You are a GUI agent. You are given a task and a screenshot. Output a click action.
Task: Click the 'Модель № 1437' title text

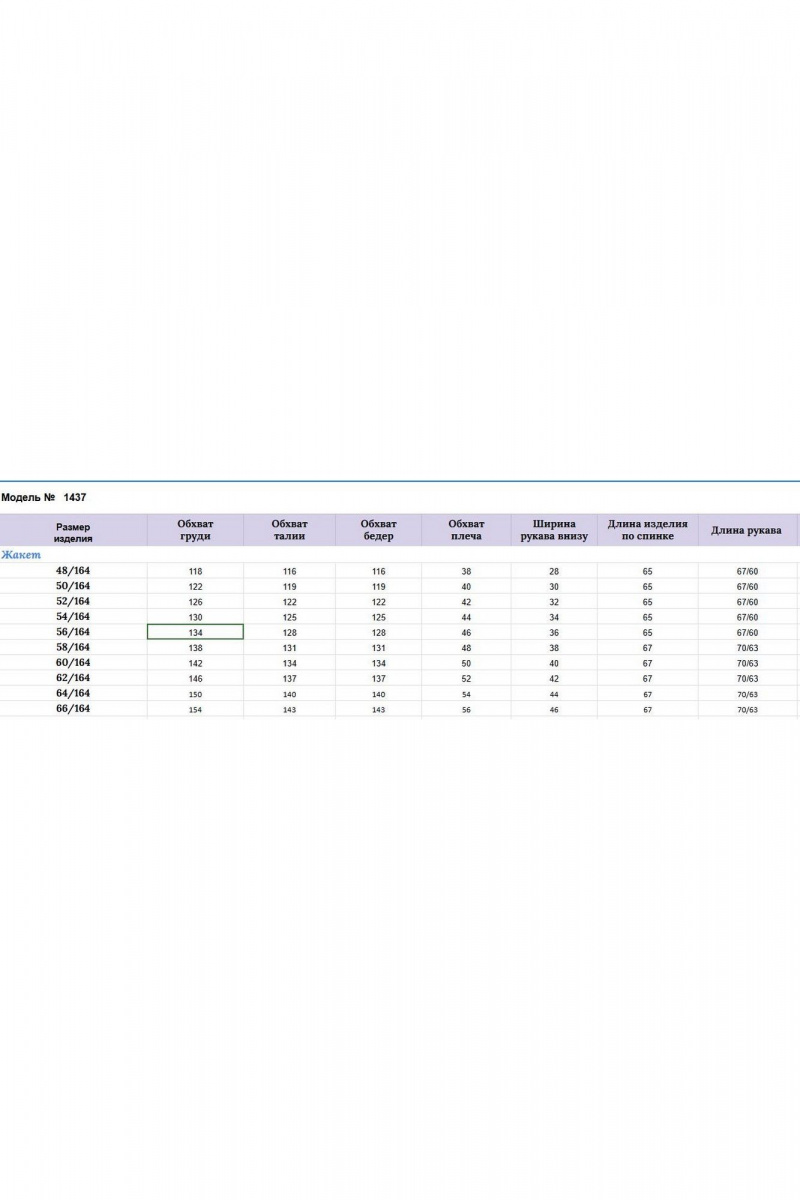pos(44,496)
